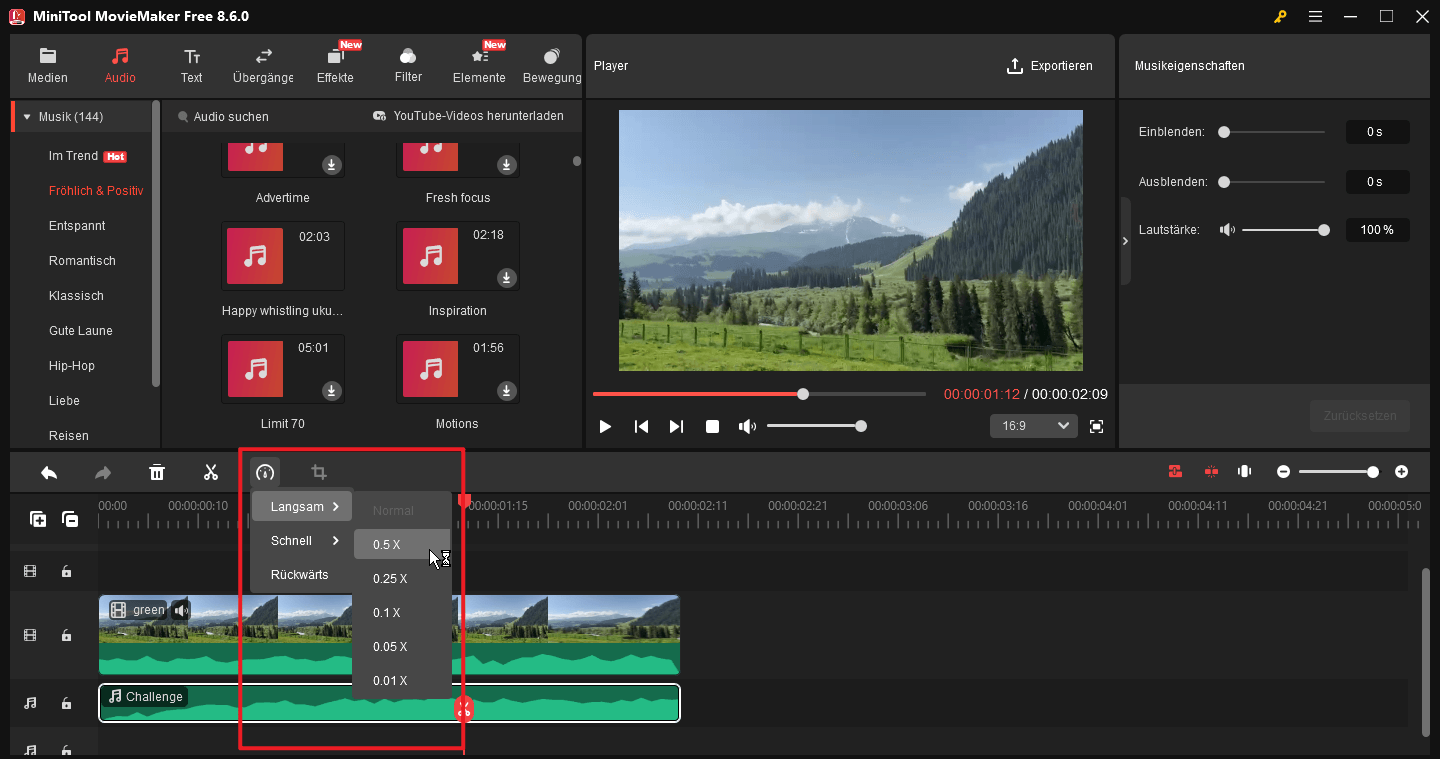
Task: Switch to the Text tab
Action: [x=191, y=63]
